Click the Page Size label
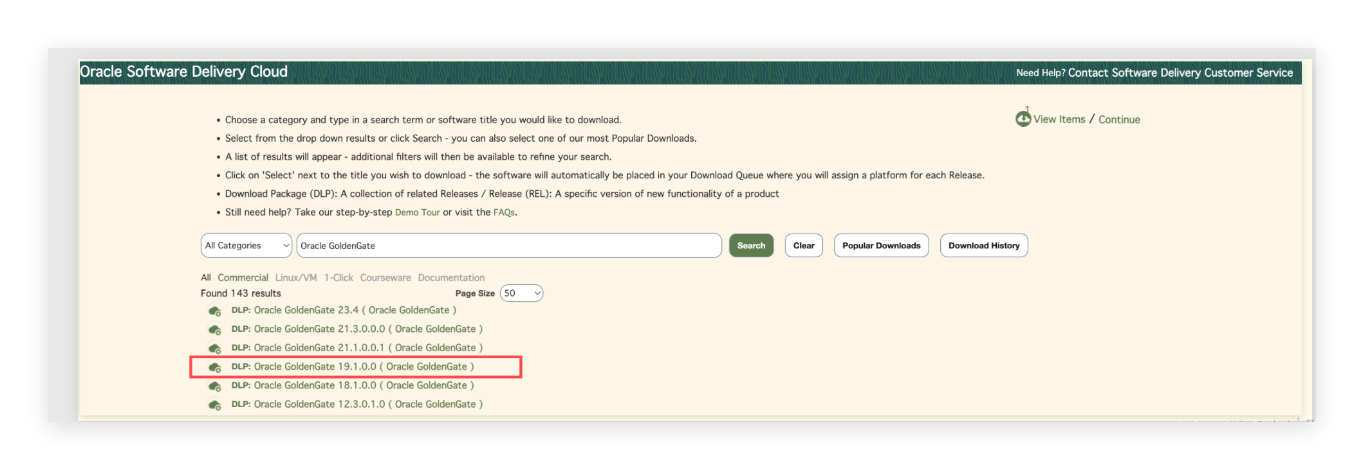Viewport: 1364px width, 470px height. 475,293
